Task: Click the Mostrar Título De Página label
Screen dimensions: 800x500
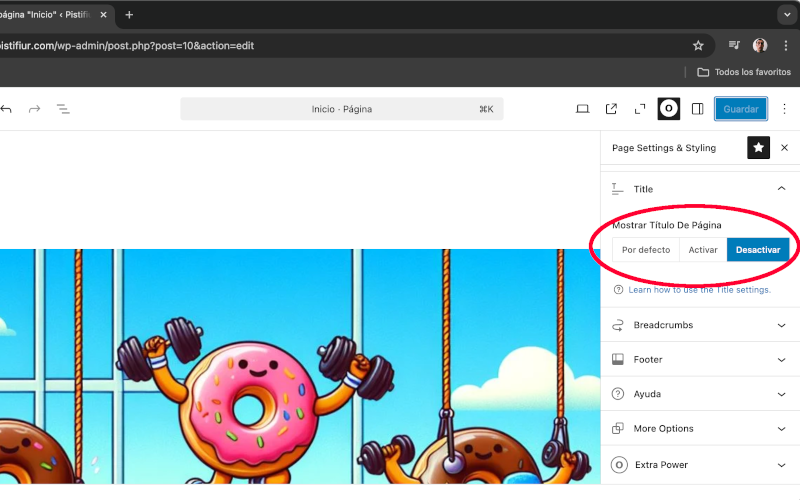Action: click(666, 225)
